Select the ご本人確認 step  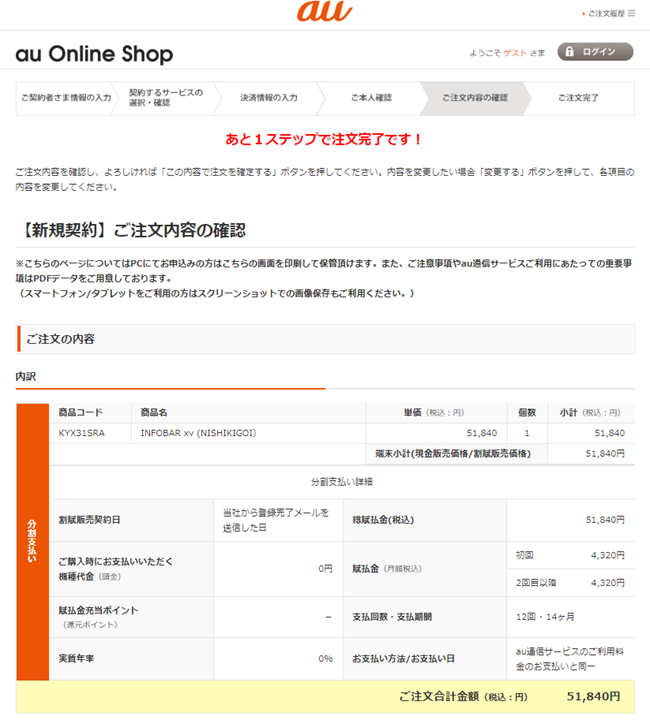[x=371, y=98]
